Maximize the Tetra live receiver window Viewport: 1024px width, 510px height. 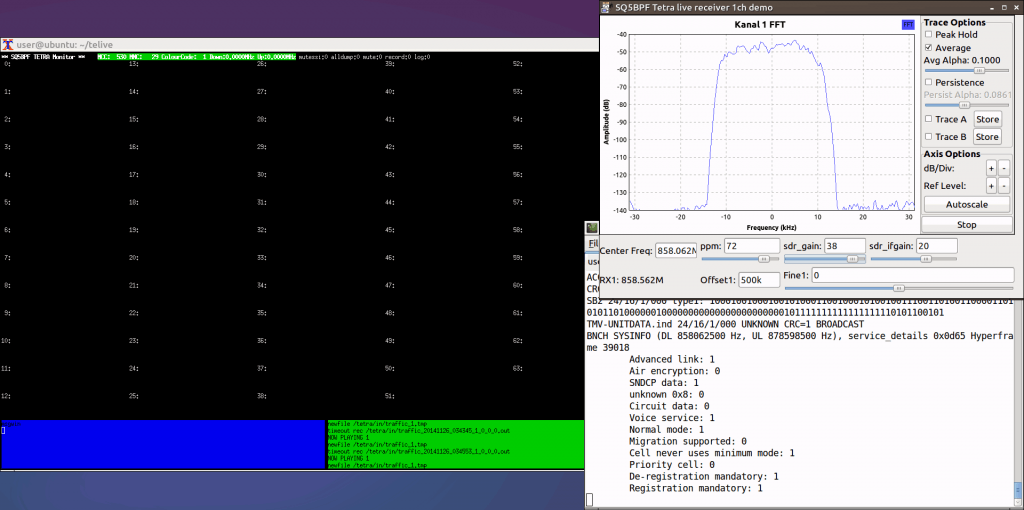[x=1002, y=7]
